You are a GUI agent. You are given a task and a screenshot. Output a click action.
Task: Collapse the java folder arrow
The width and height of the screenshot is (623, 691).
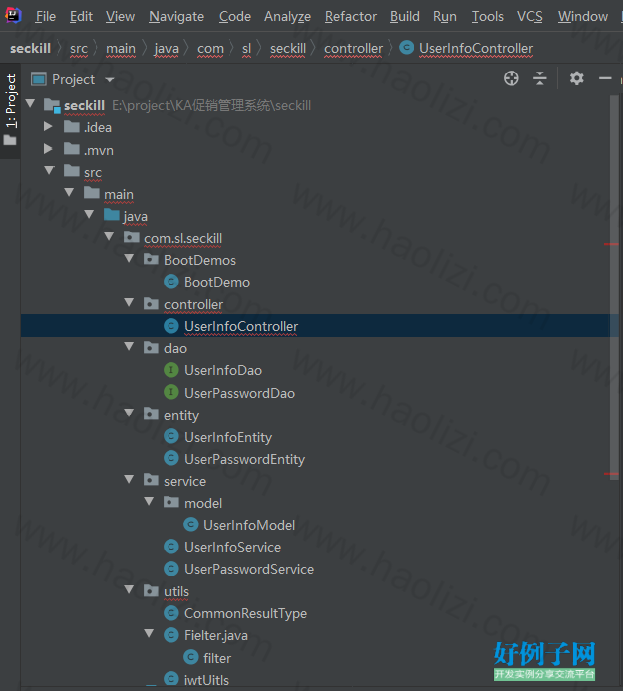pyautogui.click(x=89, y=215)
